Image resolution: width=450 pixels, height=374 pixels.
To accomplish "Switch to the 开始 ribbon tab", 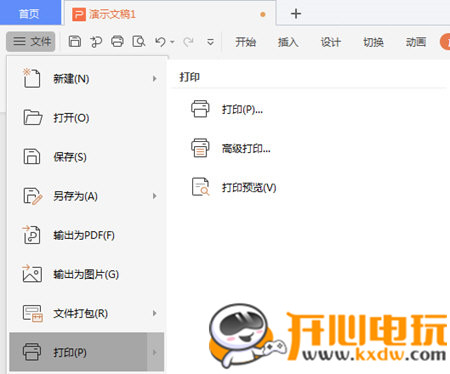I will [246, 42].
